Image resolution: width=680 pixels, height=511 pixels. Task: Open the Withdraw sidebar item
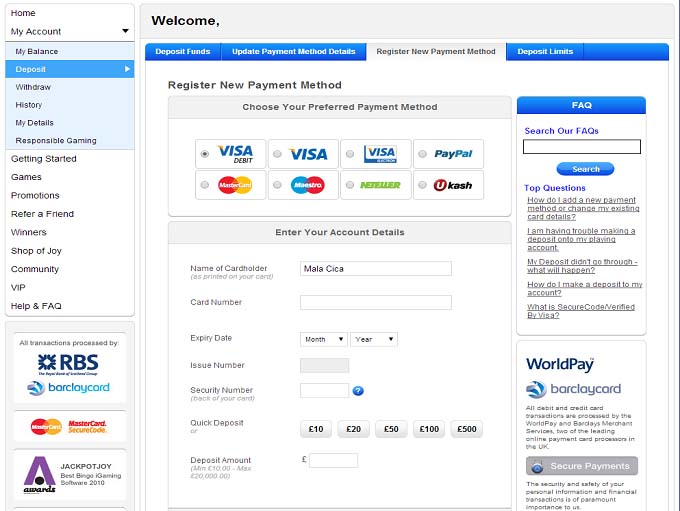point(33,87)
